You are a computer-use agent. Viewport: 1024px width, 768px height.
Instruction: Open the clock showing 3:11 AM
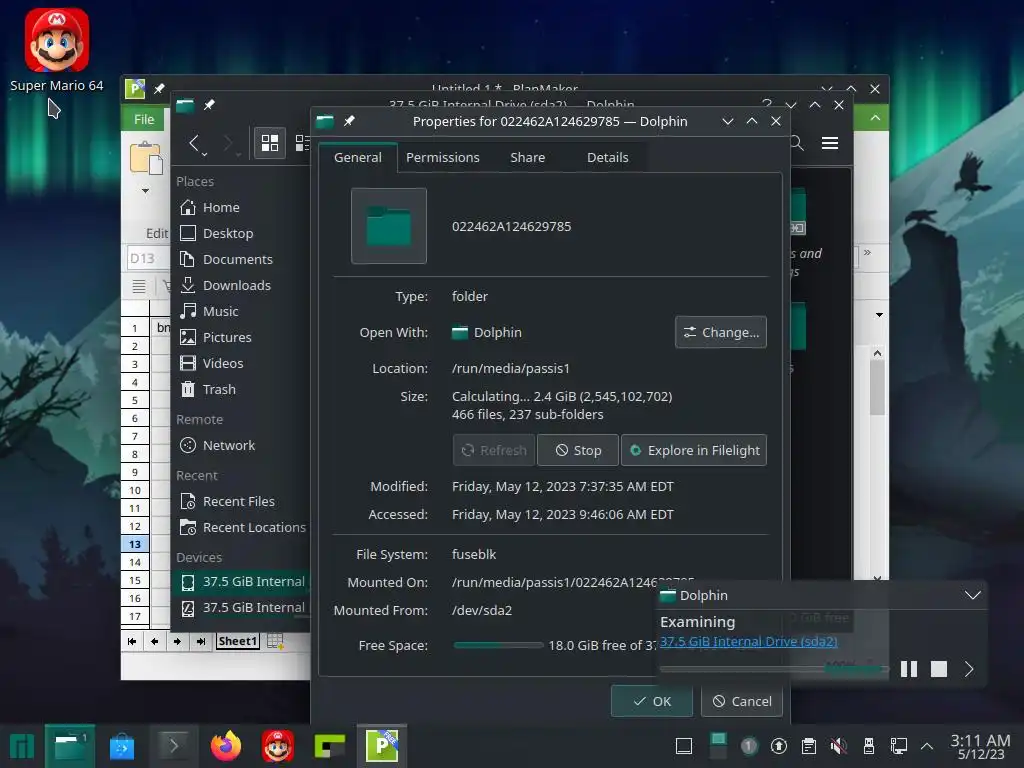(x=980, y=746)
